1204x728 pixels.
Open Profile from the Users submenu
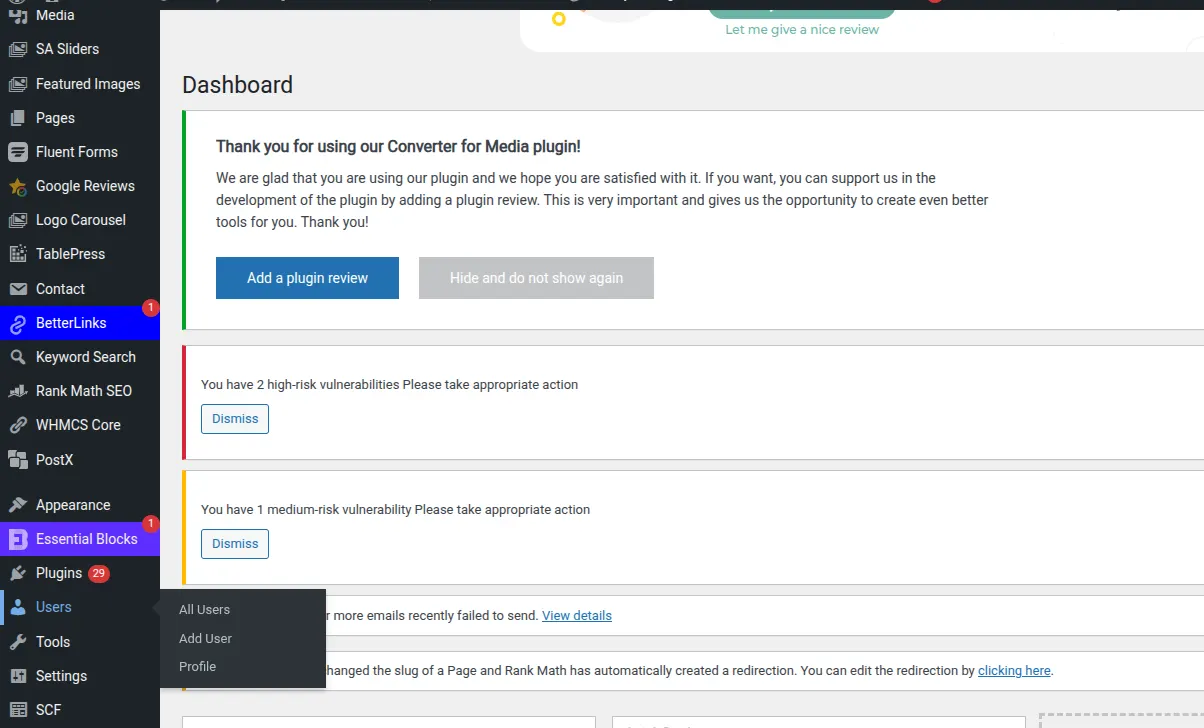pyautogui.click(x=197, y=666)
